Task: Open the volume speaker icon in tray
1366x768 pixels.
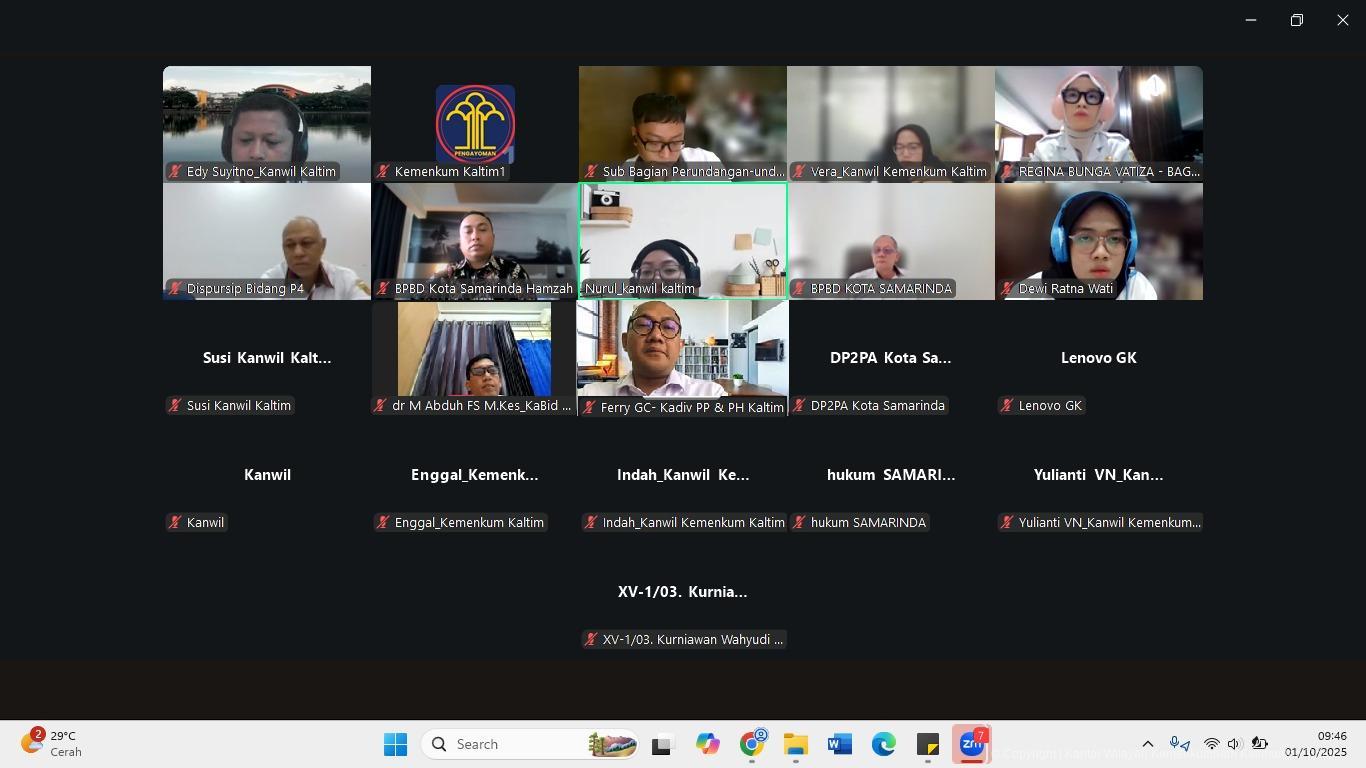Action: click(x=1234, y=744)
